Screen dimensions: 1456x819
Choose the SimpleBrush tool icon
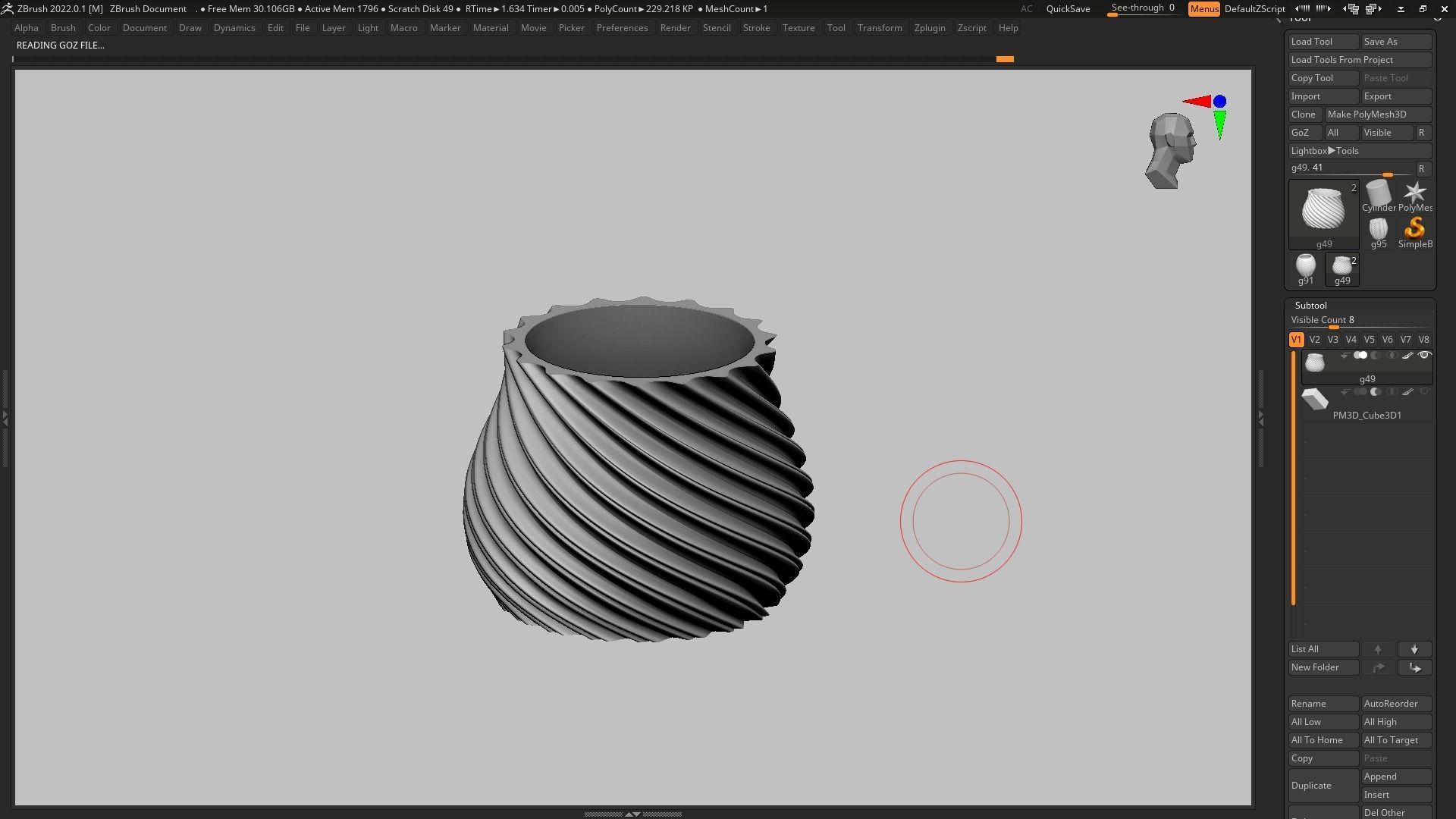(1415, 232)
